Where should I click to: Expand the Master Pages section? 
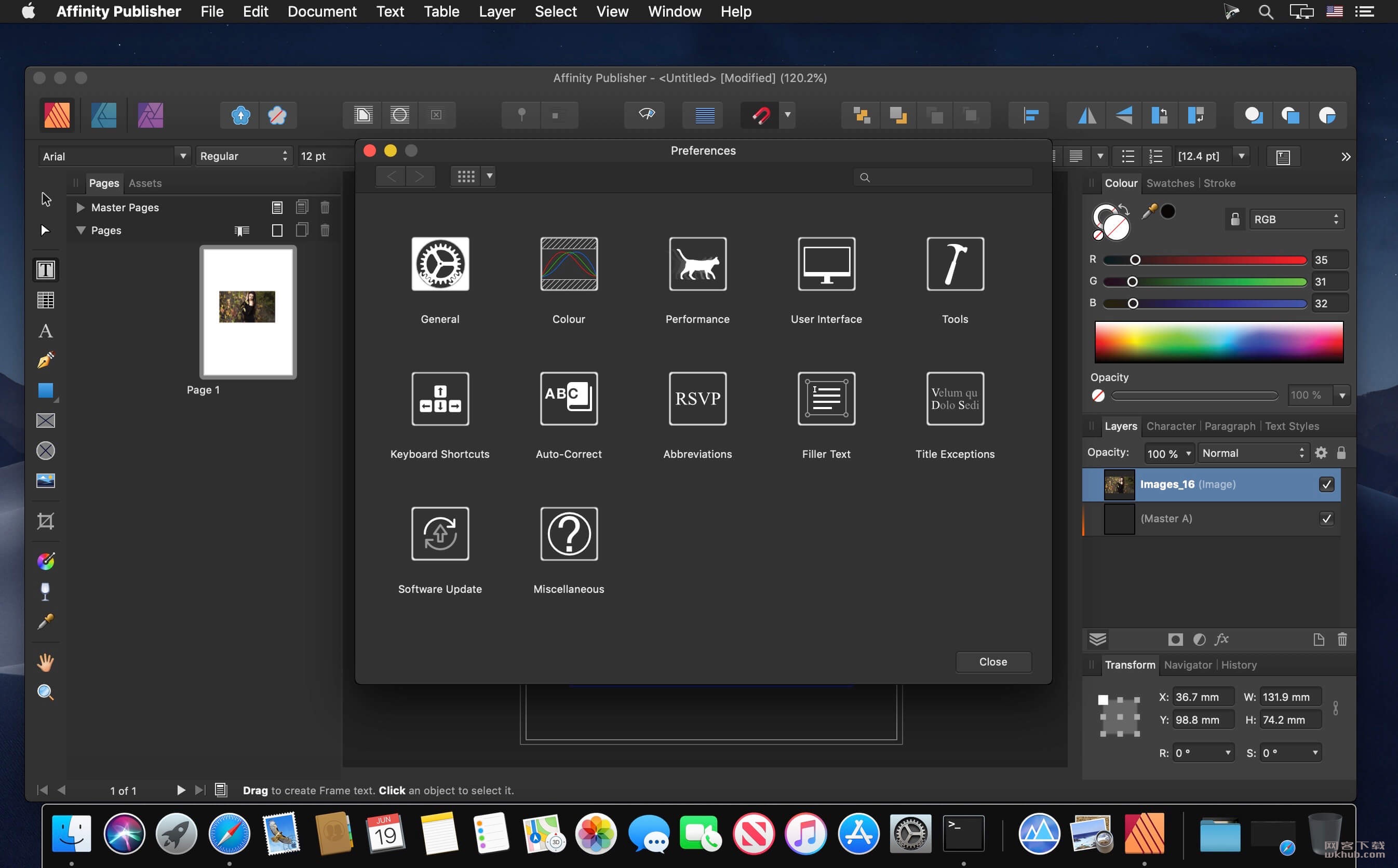coord(80,207)
